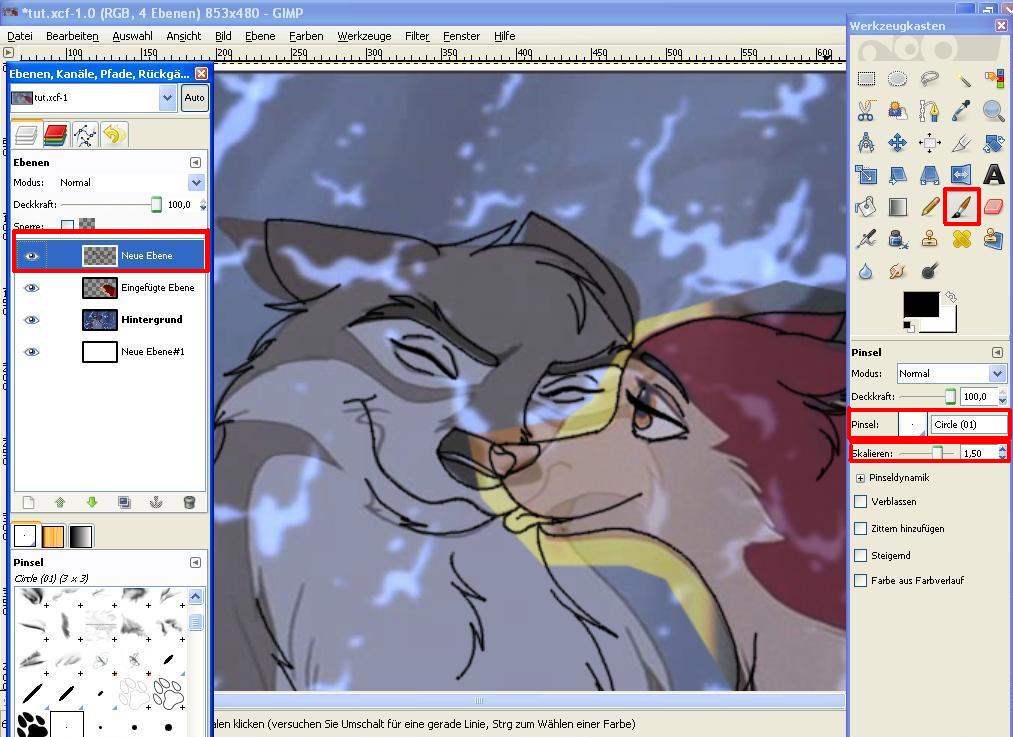Toggle visibility of Eingefügte Ebene layer
The image size is (1013, 737).
pyautogui.click(x=31, y=287)
